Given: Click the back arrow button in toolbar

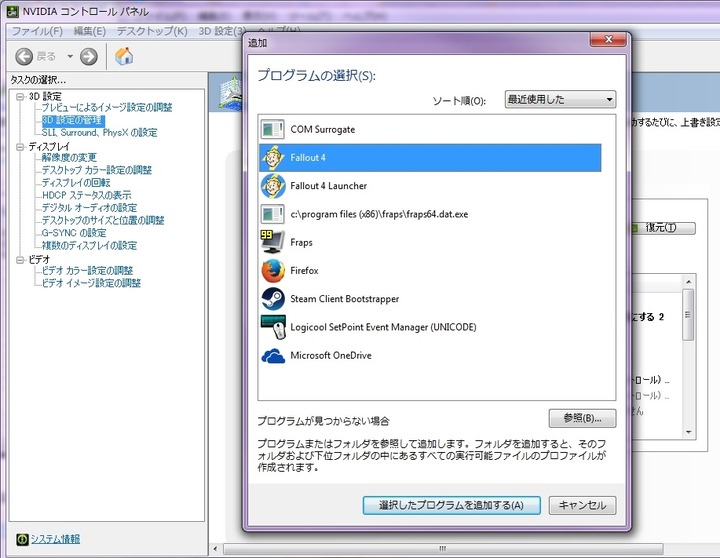Looking at the screenshot, I should coord(24,56).
